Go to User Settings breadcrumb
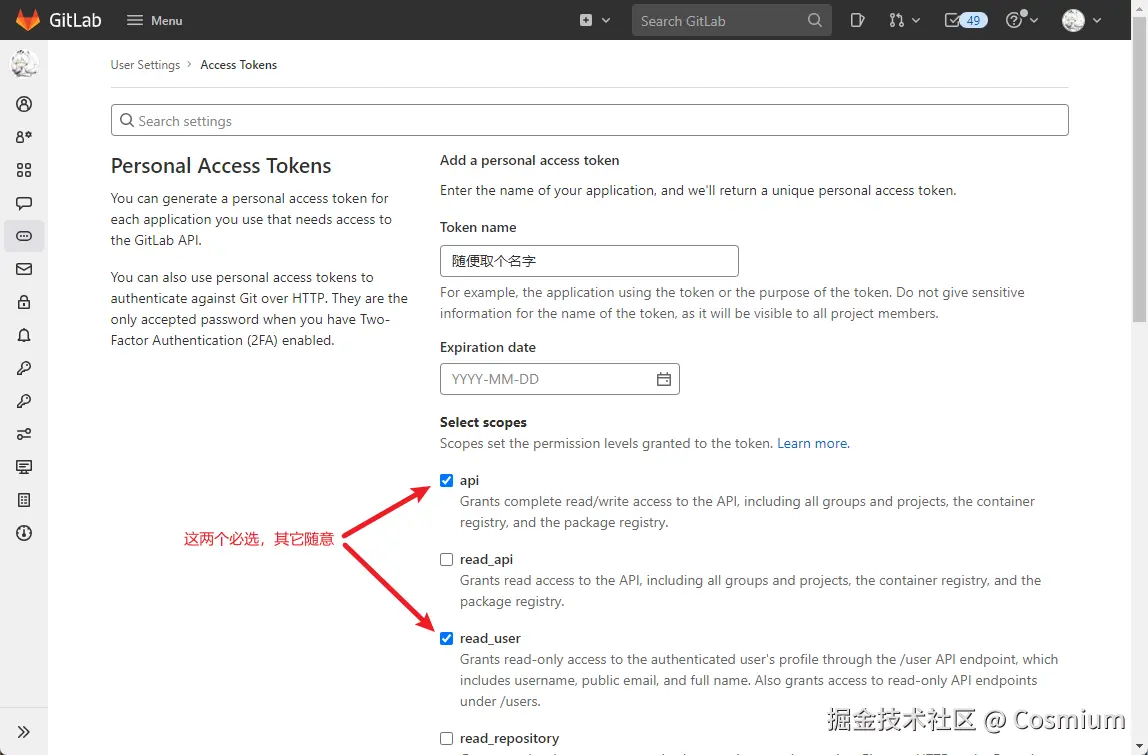1148x755 pixels. pyautogui.click(x=145, y=64)
